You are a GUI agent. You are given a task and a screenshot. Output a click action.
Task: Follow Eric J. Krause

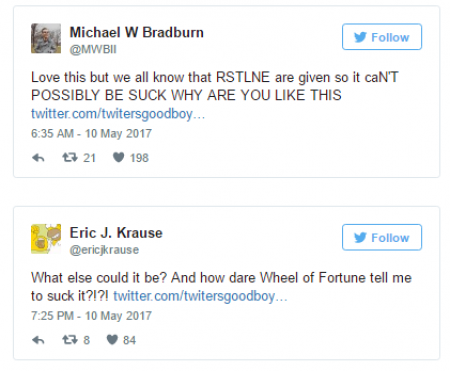tap(382, 237)
